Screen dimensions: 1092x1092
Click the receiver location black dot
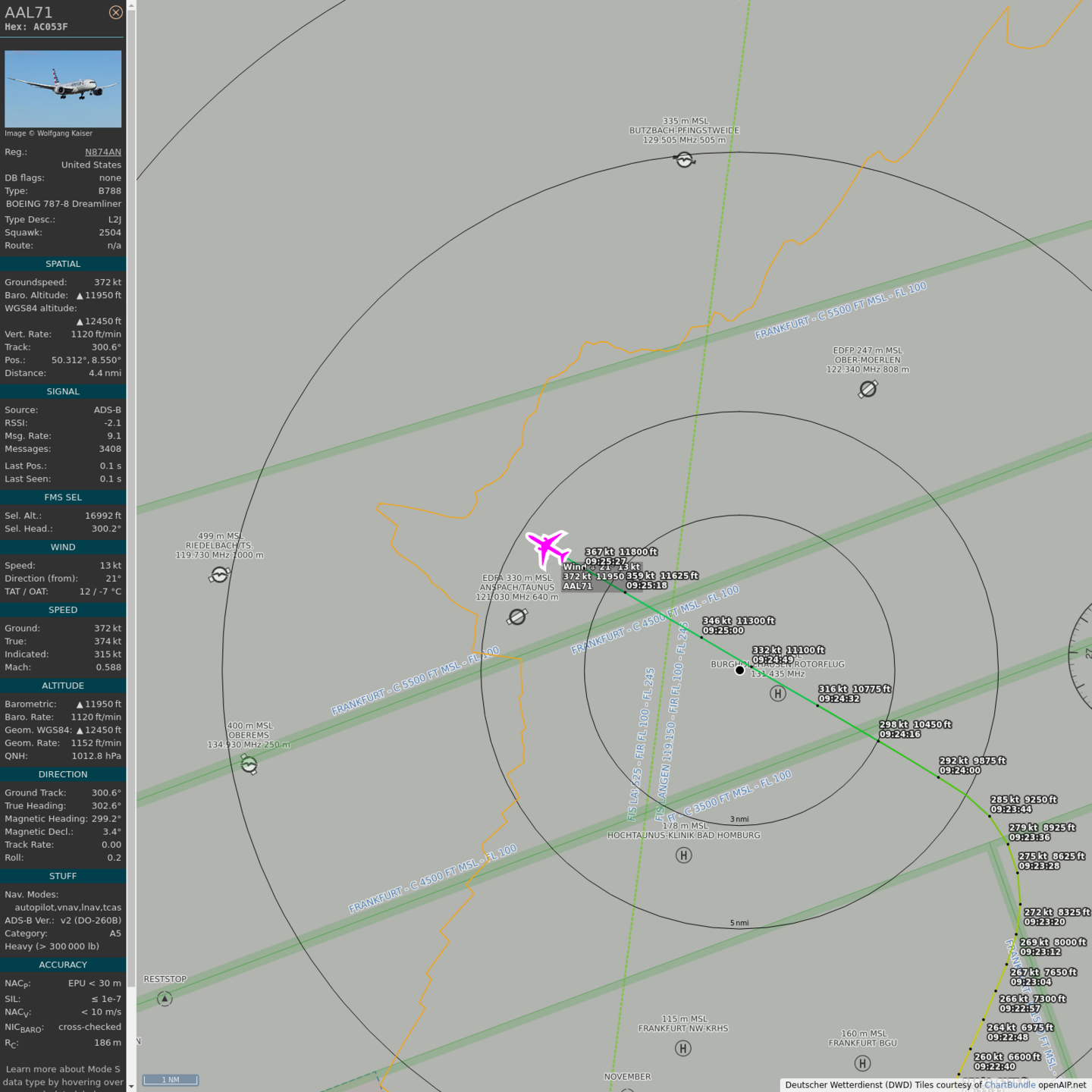[x=739, y=670]
